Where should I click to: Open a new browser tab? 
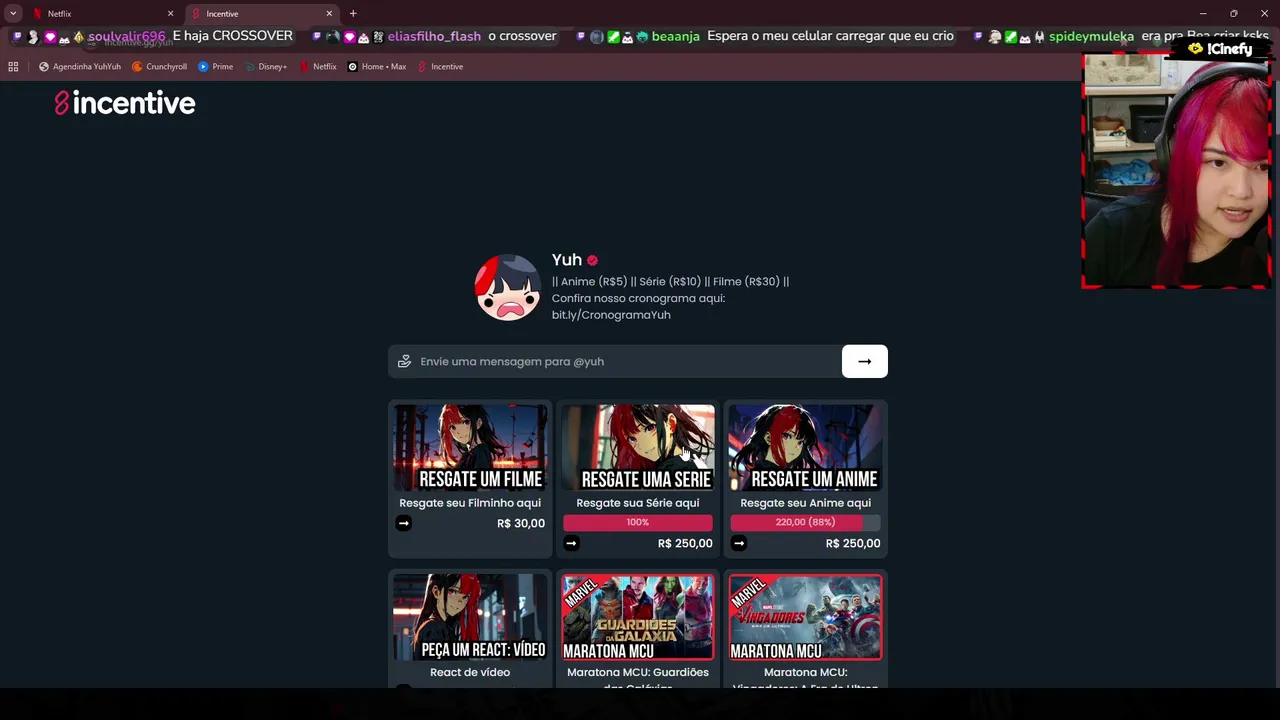click(x=353, y=14)
